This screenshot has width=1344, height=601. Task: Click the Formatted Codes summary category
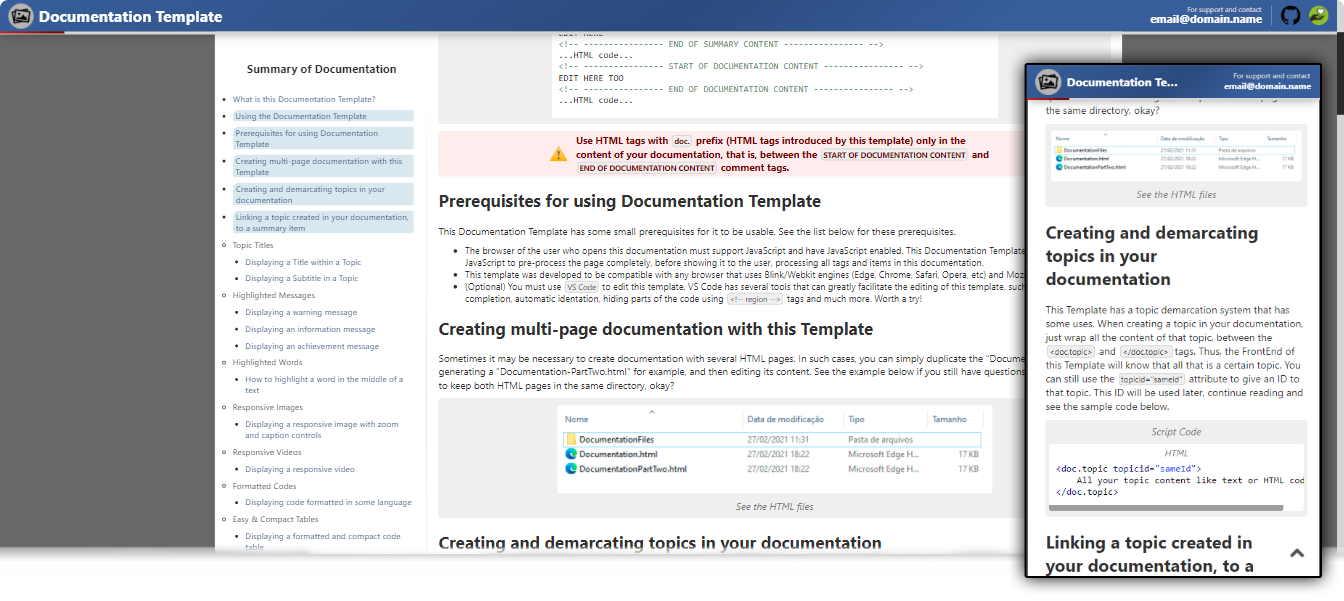[265, 486]
